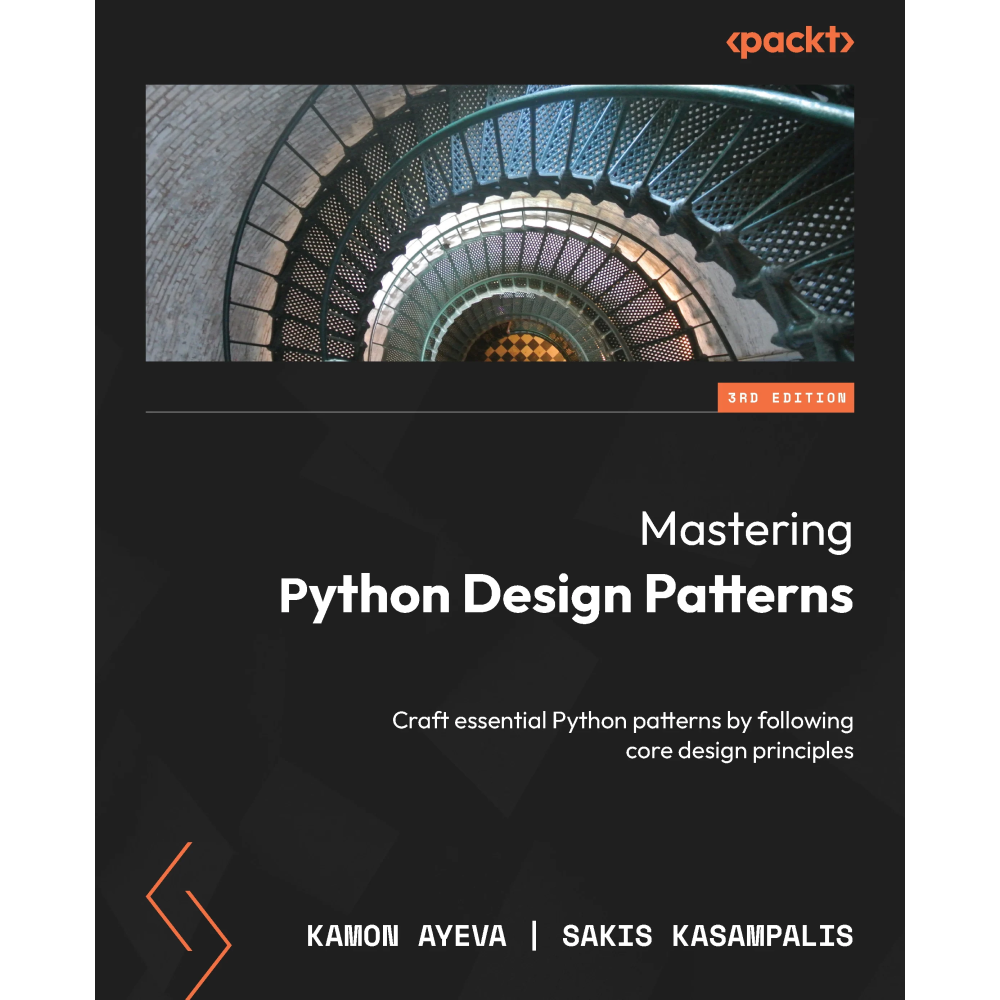This screenshot has width=1000, height=1000.
Task: Click the Packt publisher logo
Action: [790, 43]
